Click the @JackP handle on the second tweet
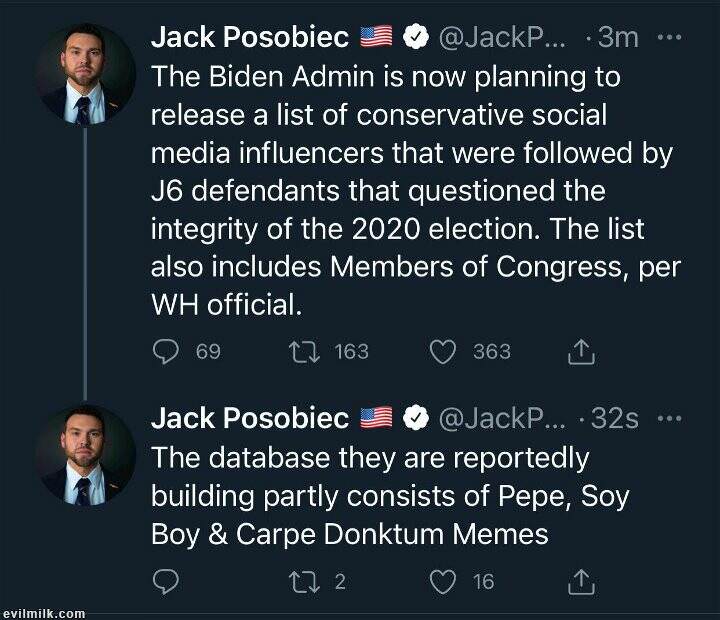Screen dimensions: 720x620 pos(502,418)
